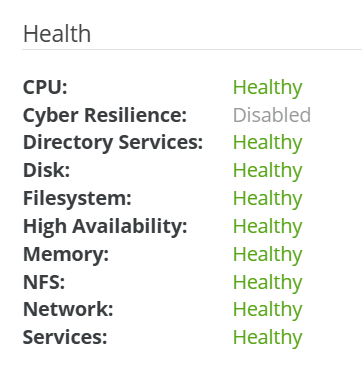
Task: Click the High Availability label
Action: tap(105, 227)
